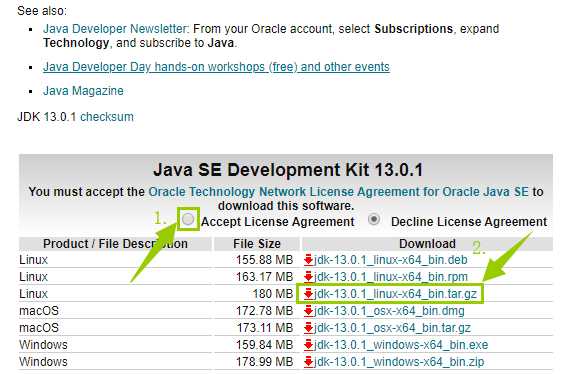Download jdk-13.0.1_windows-x64_bin.zip file link
This screenshot has width=562, height=374.
coord(399,361)
